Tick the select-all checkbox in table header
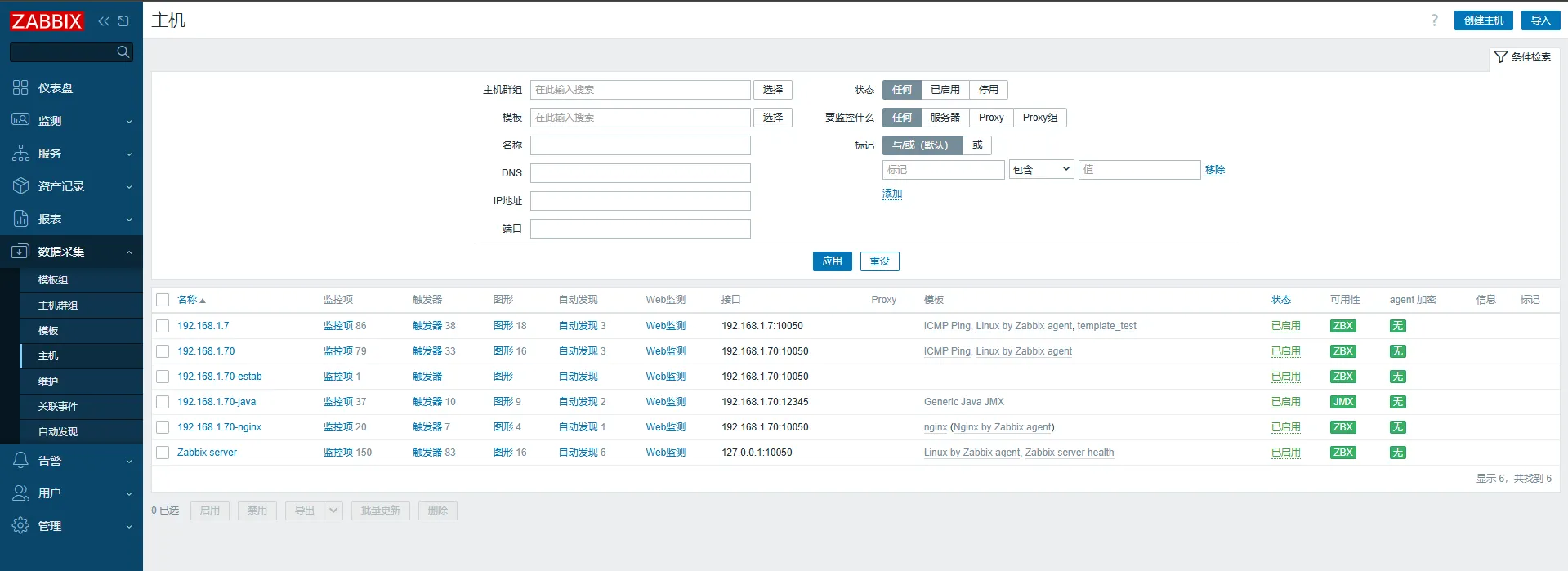 (x=163, y=300)
